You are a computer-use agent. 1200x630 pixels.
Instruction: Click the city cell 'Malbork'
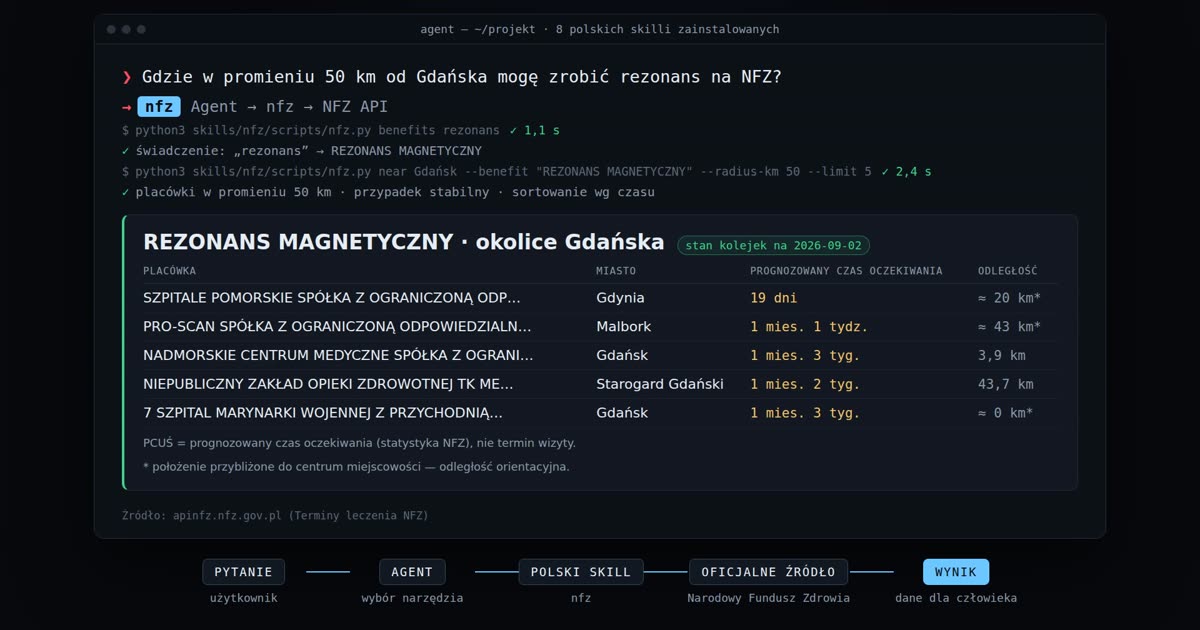click(x=623, y=327)
